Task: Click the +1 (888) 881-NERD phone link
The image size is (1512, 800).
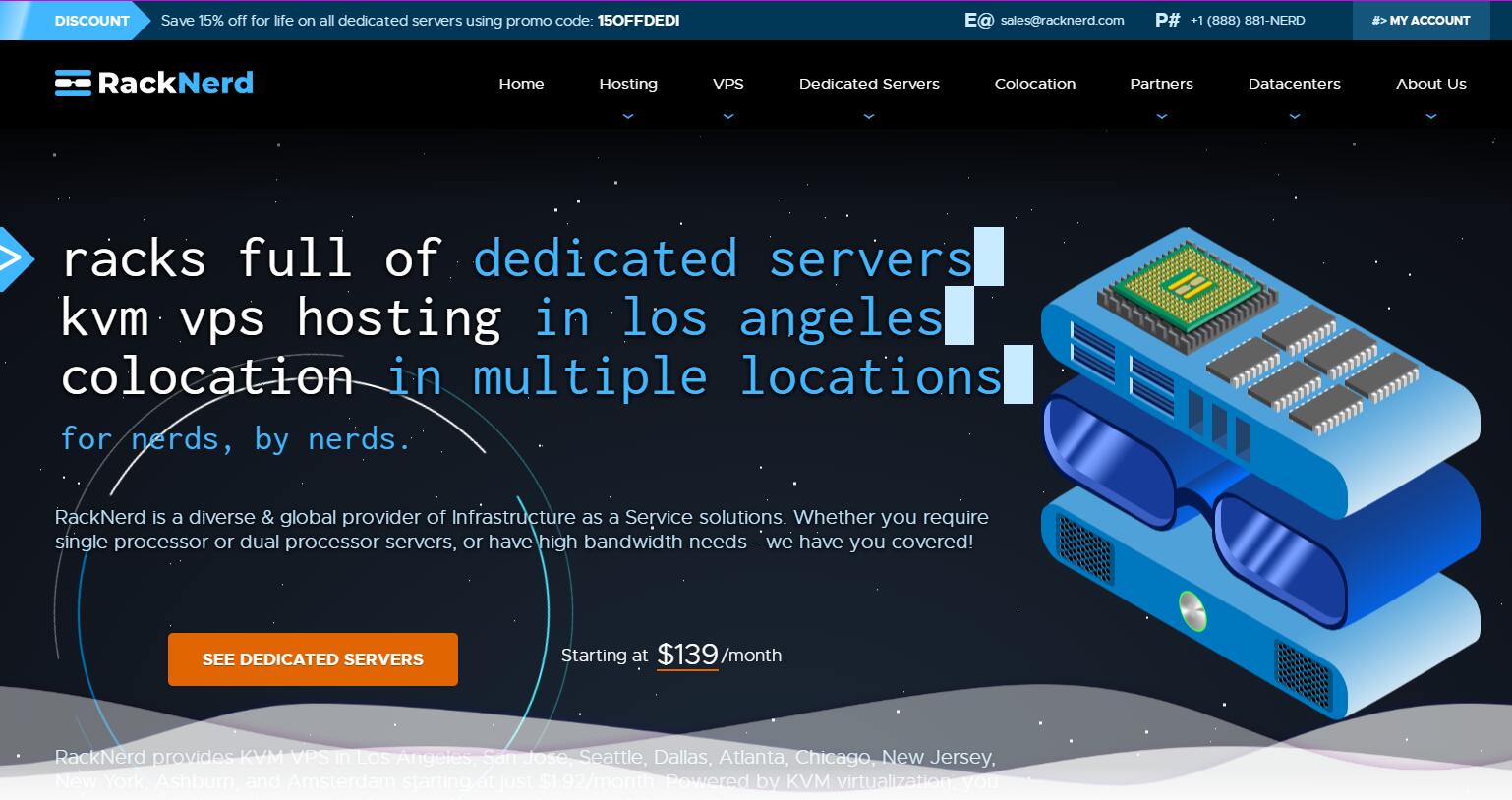Action: click(x=1248, y=21)
